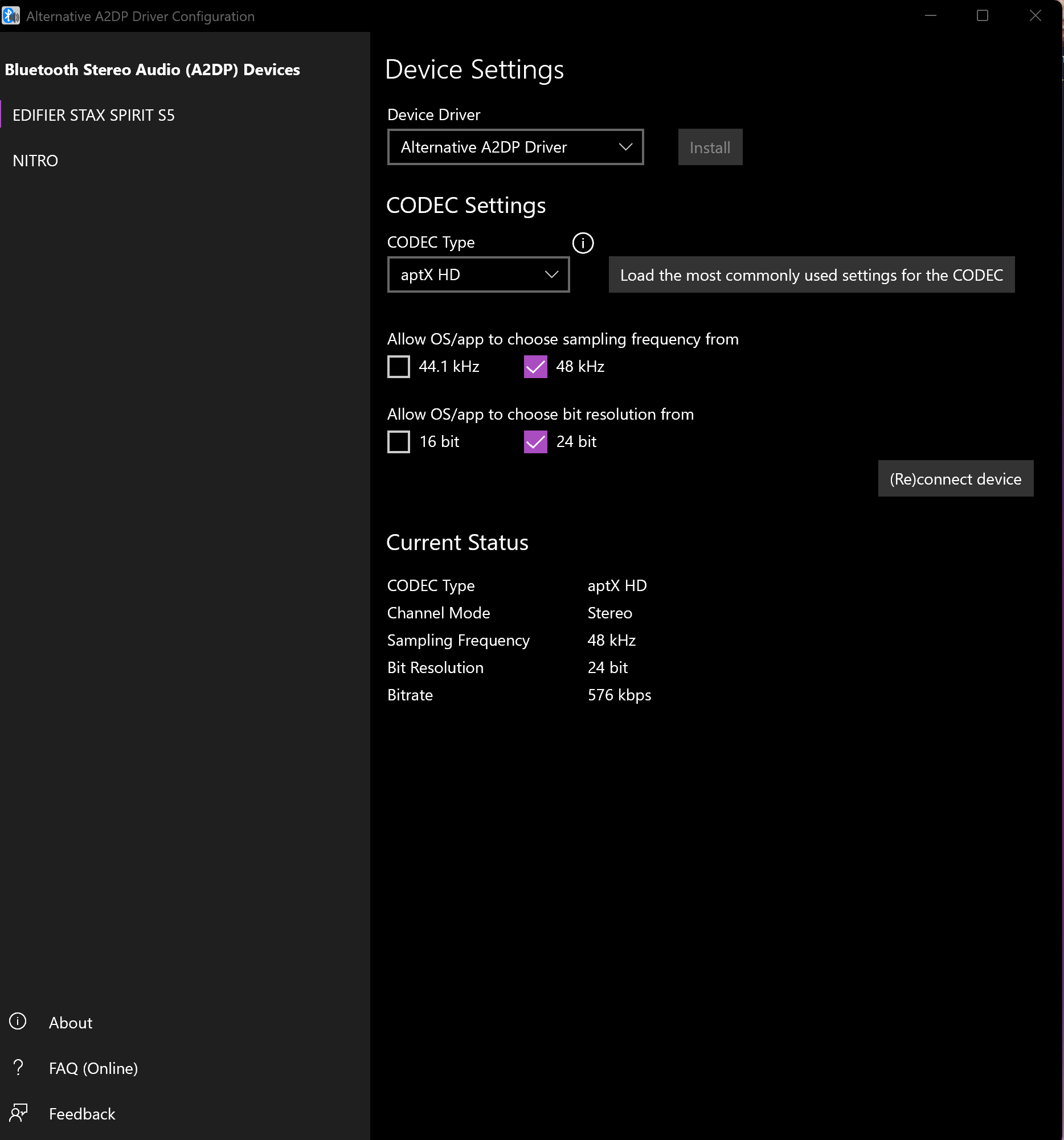Click the CODEC Settings heading

466,206
